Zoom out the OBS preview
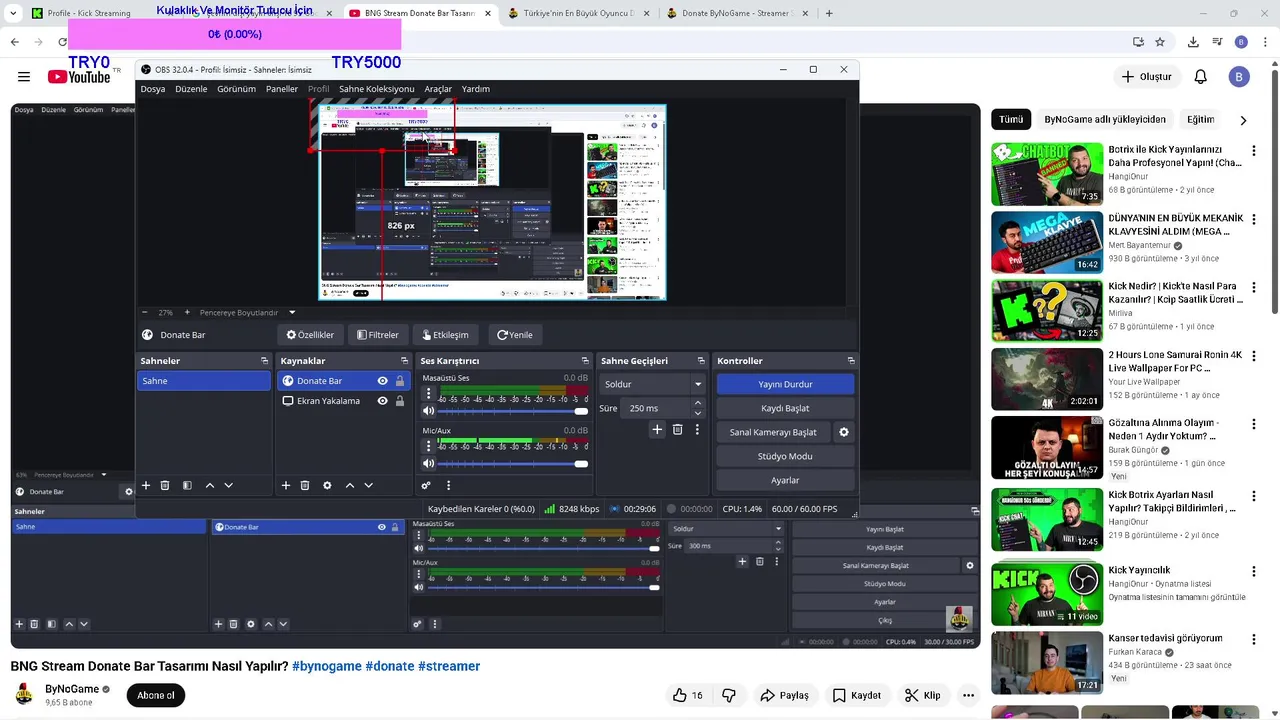Viewport: 1280px width, 720px height. click(x=144, y=312)
